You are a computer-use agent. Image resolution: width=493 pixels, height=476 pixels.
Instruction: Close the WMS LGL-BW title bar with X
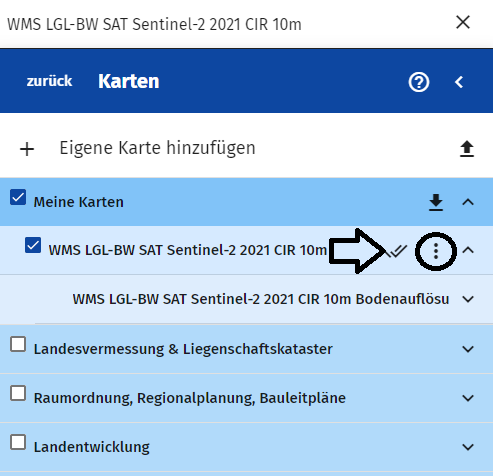(x=463, y=22)
